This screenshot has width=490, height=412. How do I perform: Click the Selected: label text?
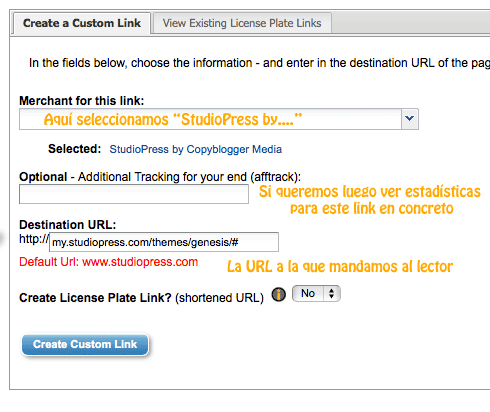[x=74, y=149]
